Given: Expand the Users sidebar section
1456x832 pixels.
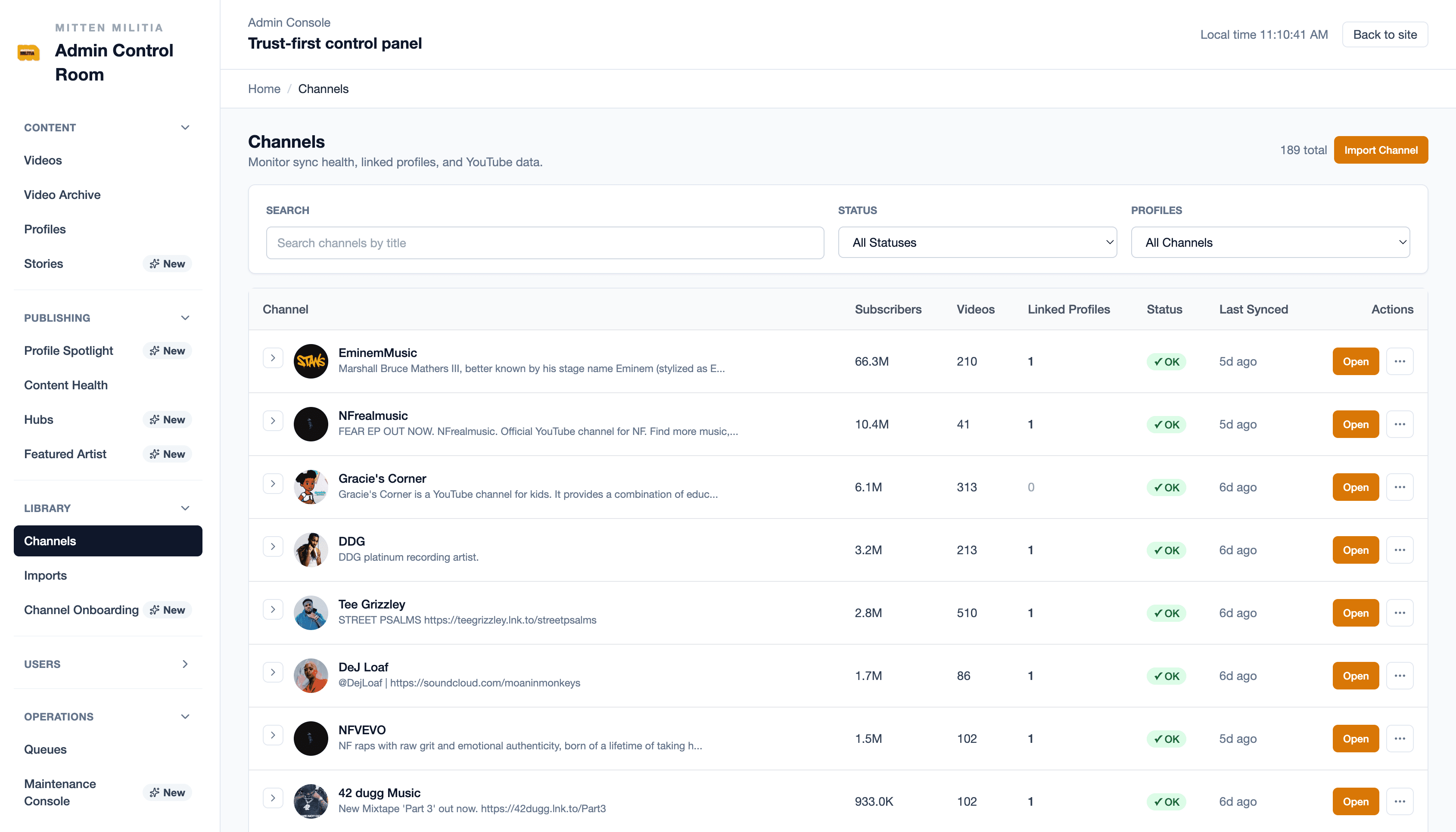Looking at the screenshot, I should [x=184, y=664].
